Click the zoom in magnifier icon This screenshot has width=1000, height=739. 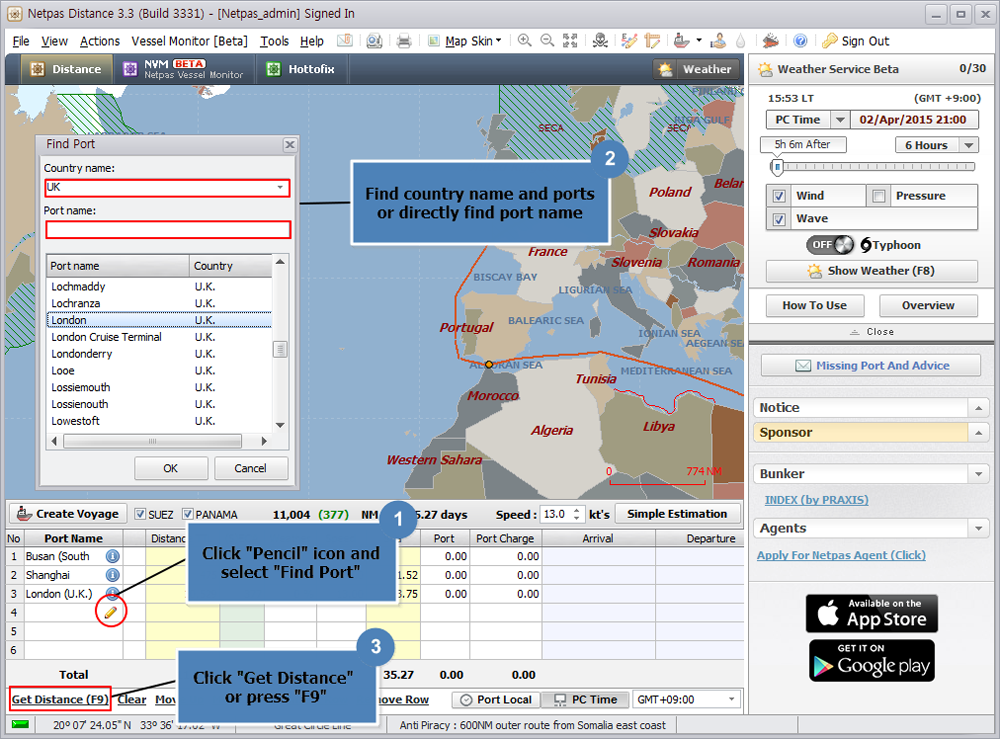[524, 41]
